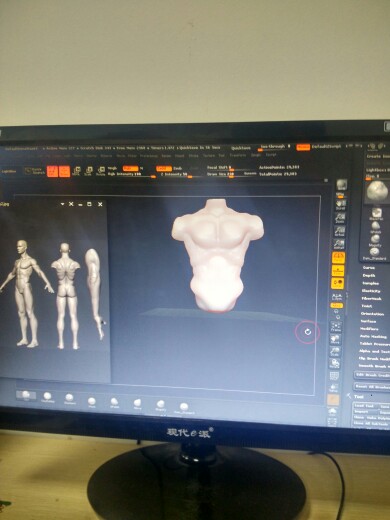Image resolution: width=390 pixels, height=520 pixels.
Task: Click the Transp icon in right shelf
Action: 333,388
